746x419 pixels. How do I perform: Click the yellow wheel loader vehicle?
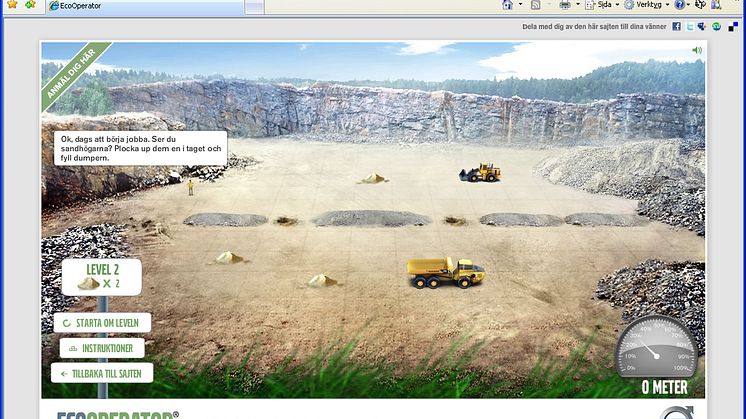(480, 173)
